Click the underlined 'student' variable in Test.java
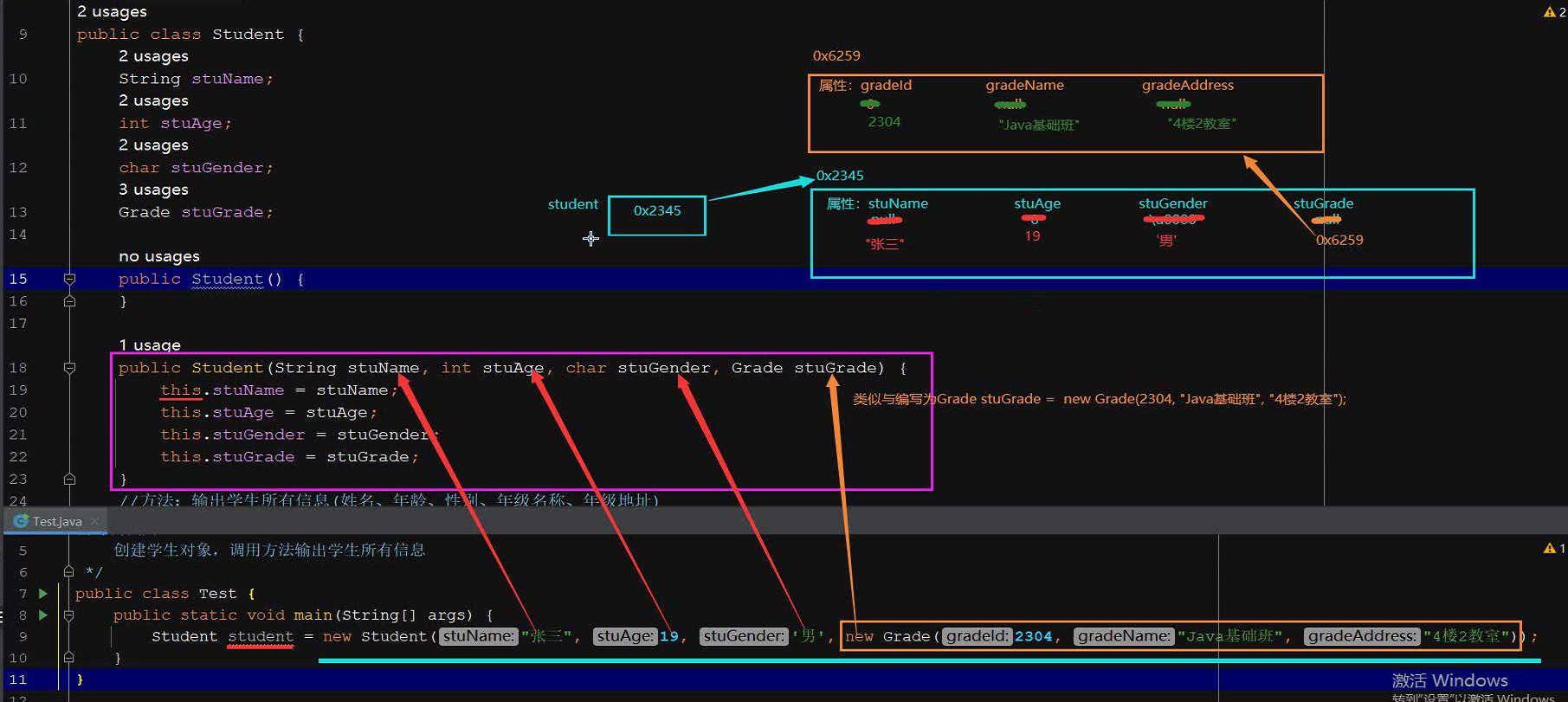 pyautogui.click(x=261, y=637)
